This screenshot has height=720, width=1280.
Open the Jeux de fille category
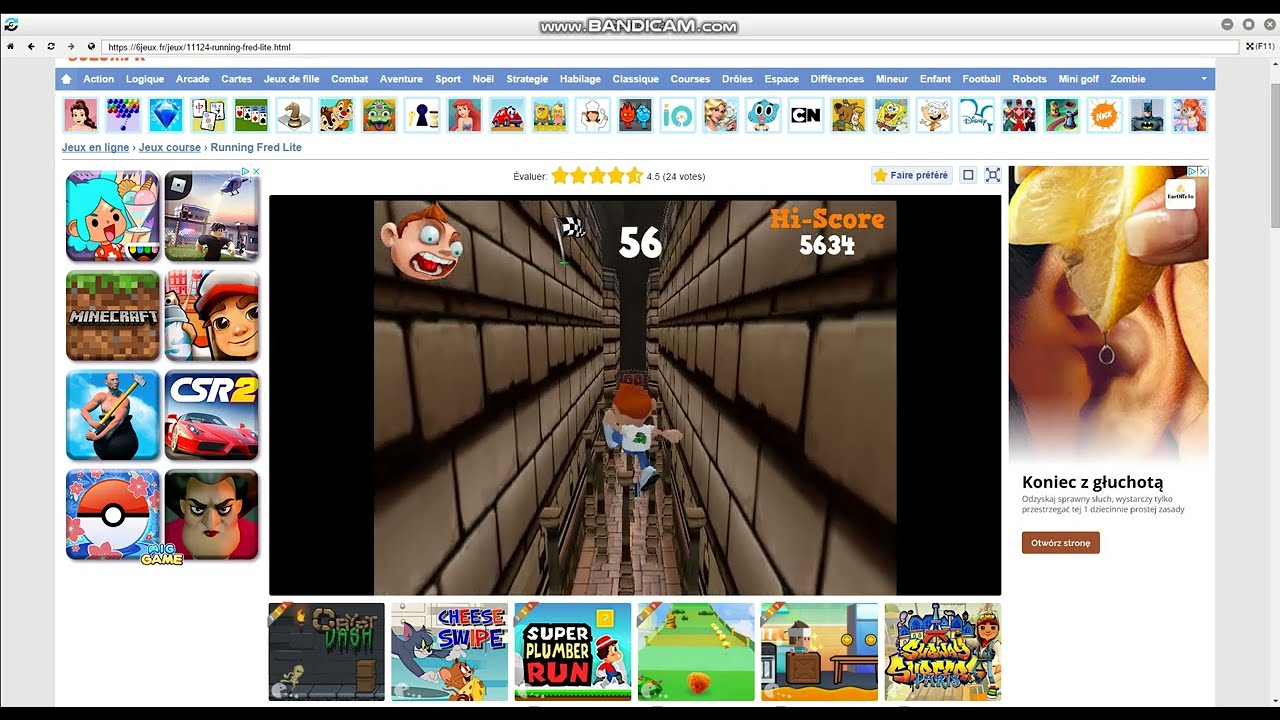tap(292, 79)
